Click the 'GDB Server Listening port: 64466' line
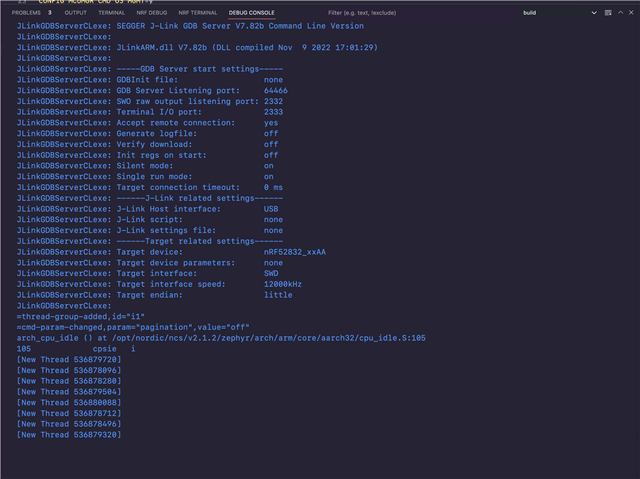Screen dimensions: 640x479 (152, 90)
